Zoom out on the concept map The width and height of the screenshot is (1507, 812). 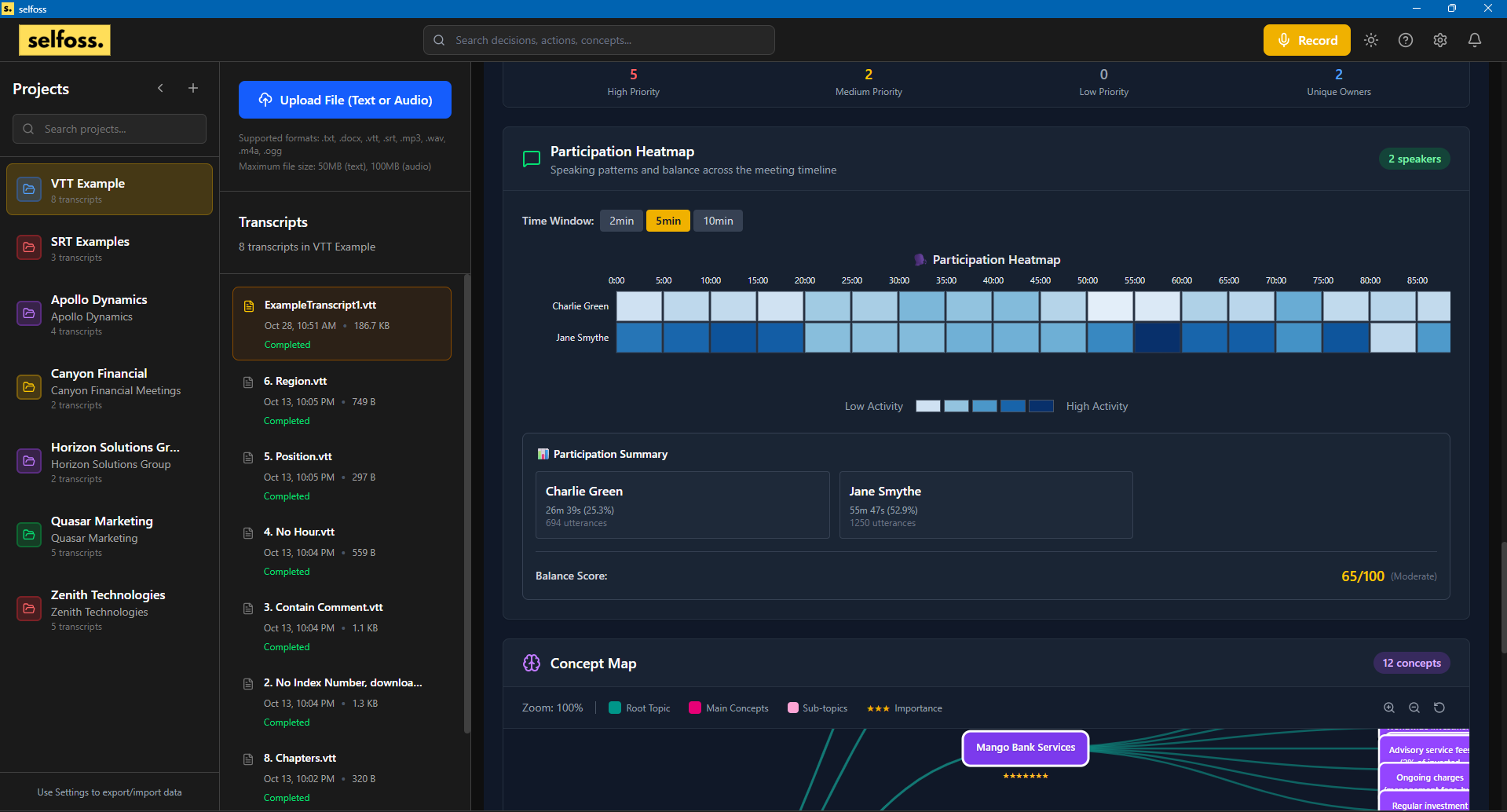[1414, 708]
